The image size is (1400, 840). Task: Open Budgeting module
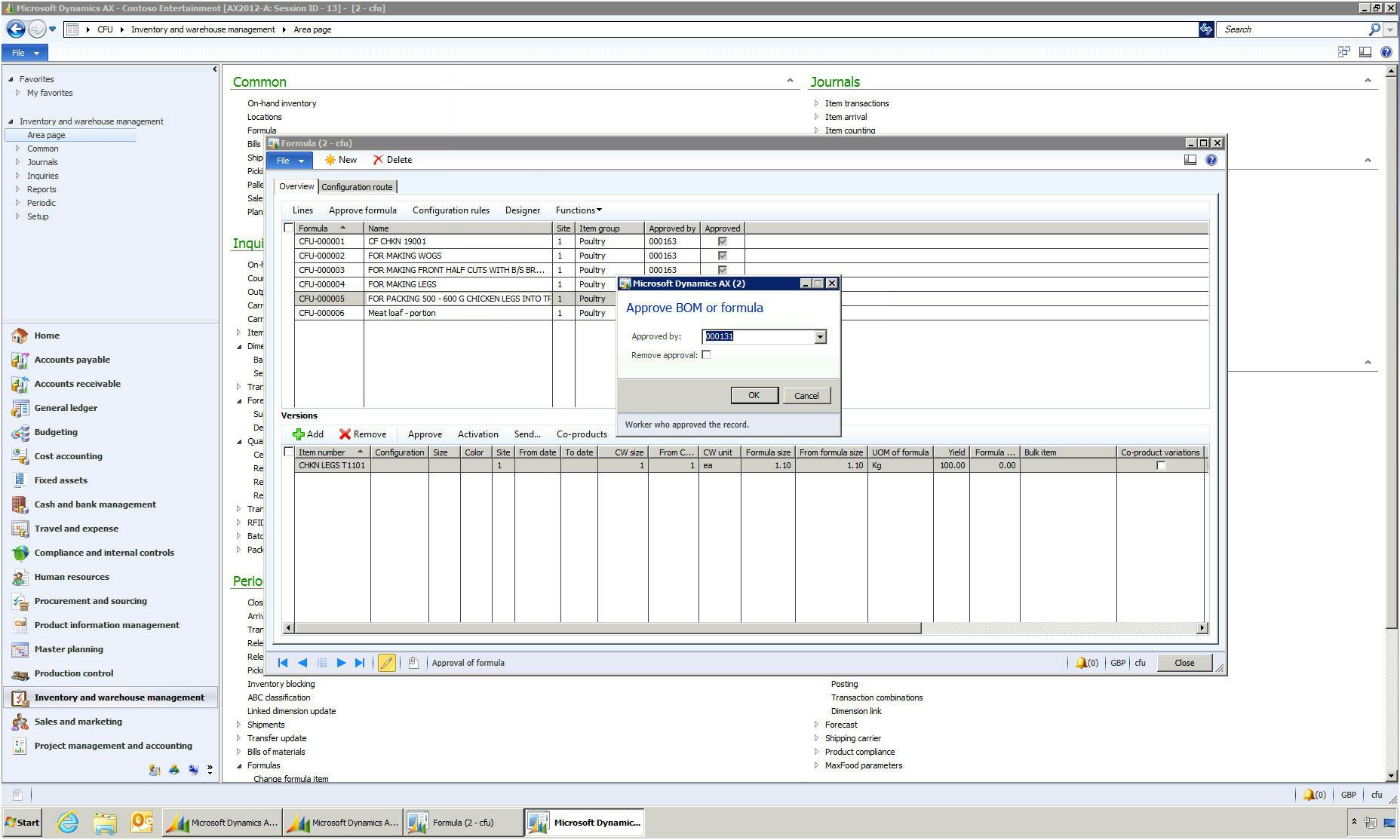click(x=56, y=432)
